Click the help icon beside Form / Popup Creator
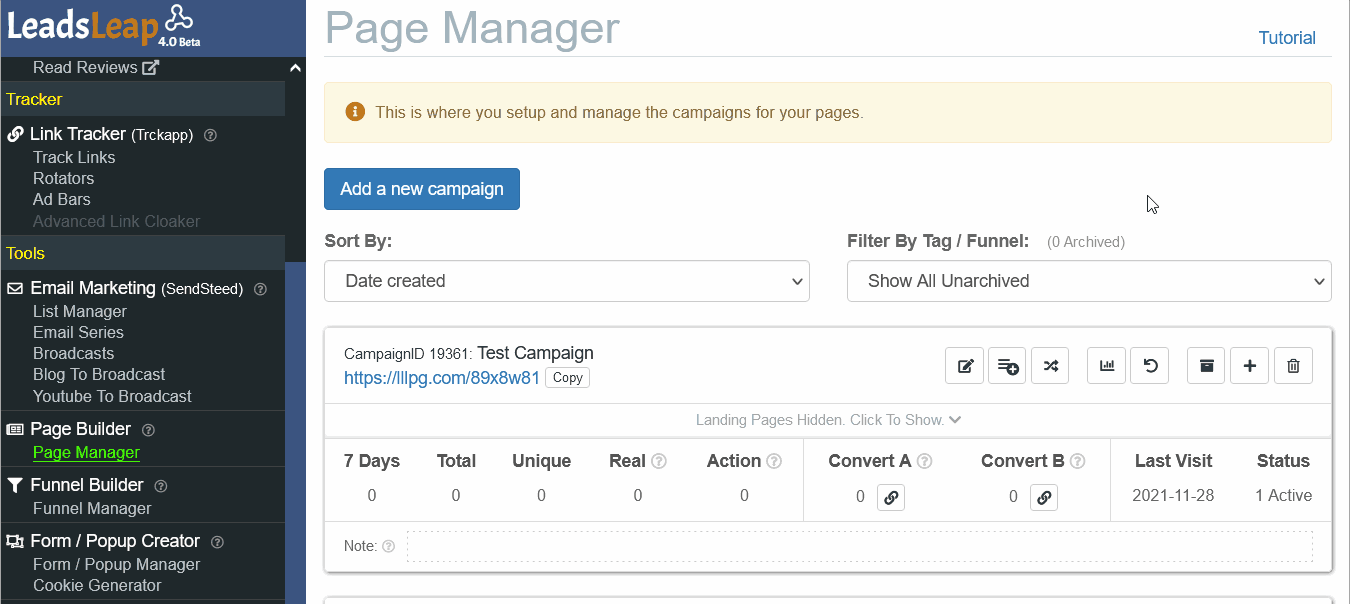Screen dimensions: 1350x604 click(217, 542)
